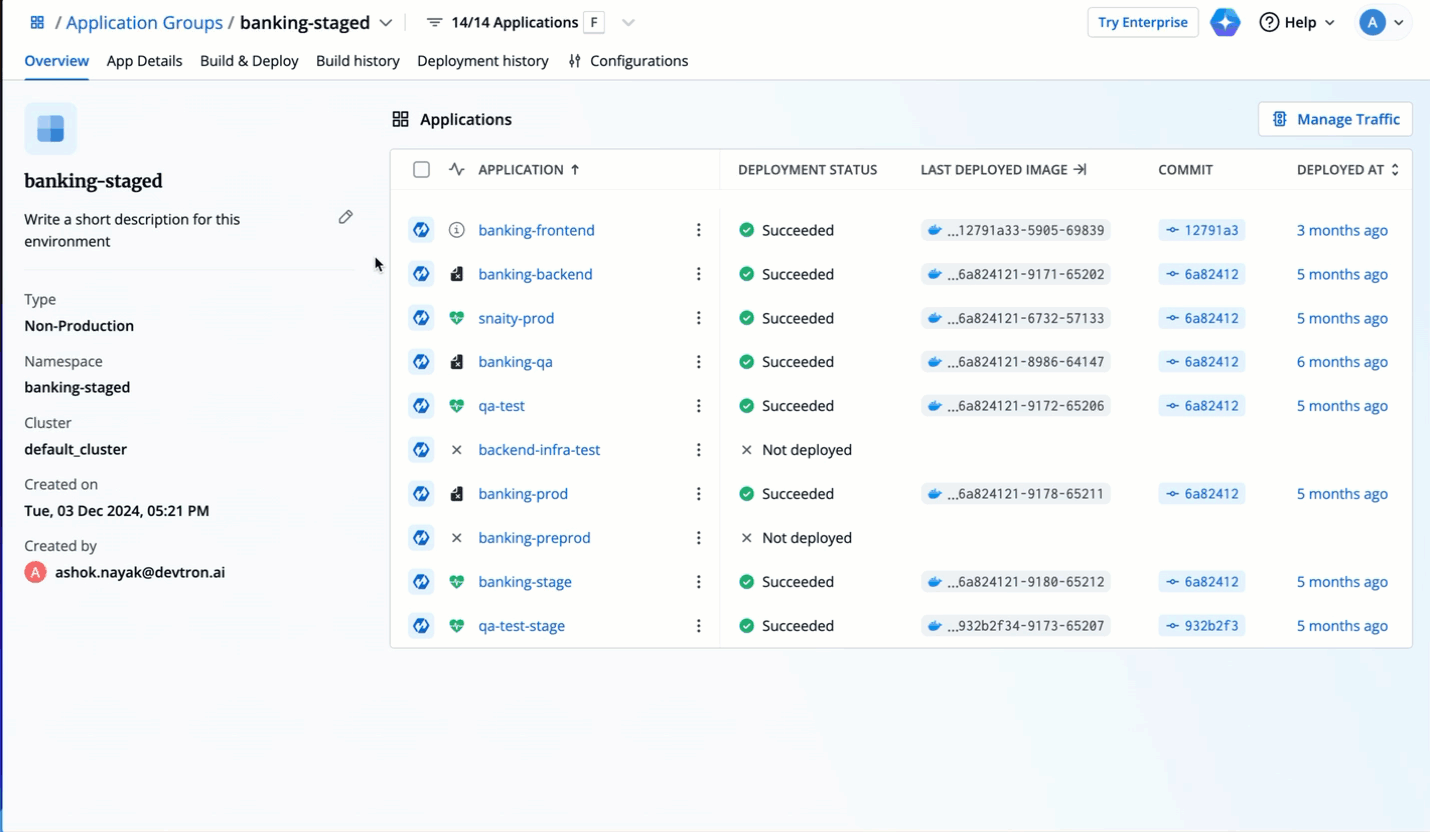This screenshot has height=832, width=1430.
Task: Open kebab menu for banking-frontend row
Action: click(698, 230)
